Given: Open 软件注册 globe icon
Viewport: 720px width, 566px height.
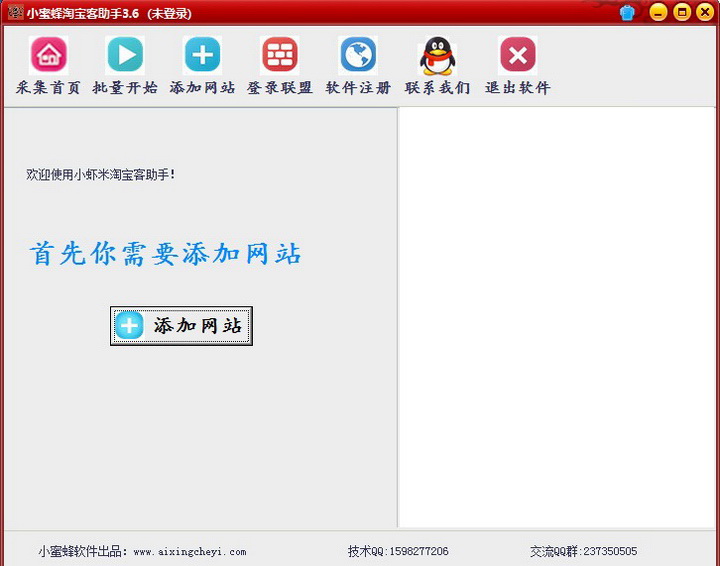Looking at the screenshot, I should tap(358, 55).
